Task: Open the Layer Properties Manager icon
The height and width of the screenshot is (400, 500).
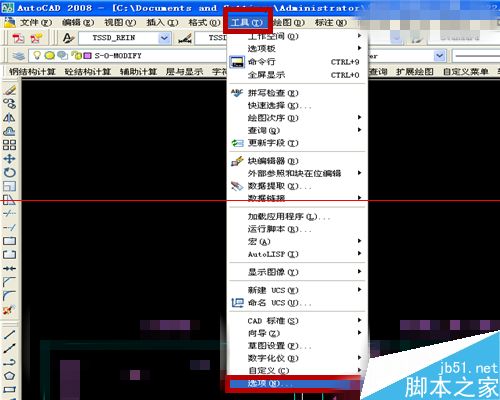Action: [x=19, y=56]
